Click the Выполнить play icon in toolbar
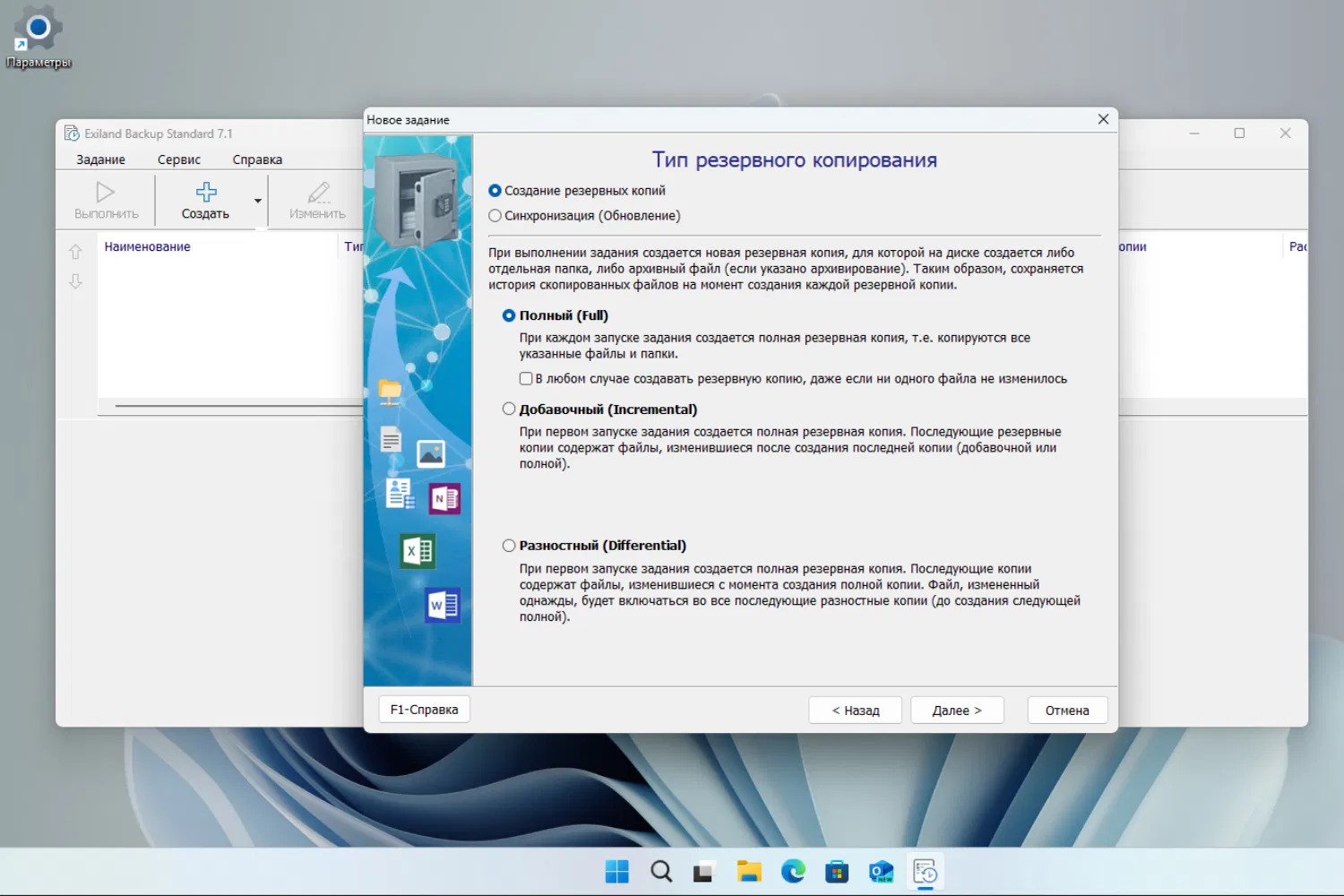This screenshot has width=1344, height=896. pyautogui.click(x=106, y=192)
